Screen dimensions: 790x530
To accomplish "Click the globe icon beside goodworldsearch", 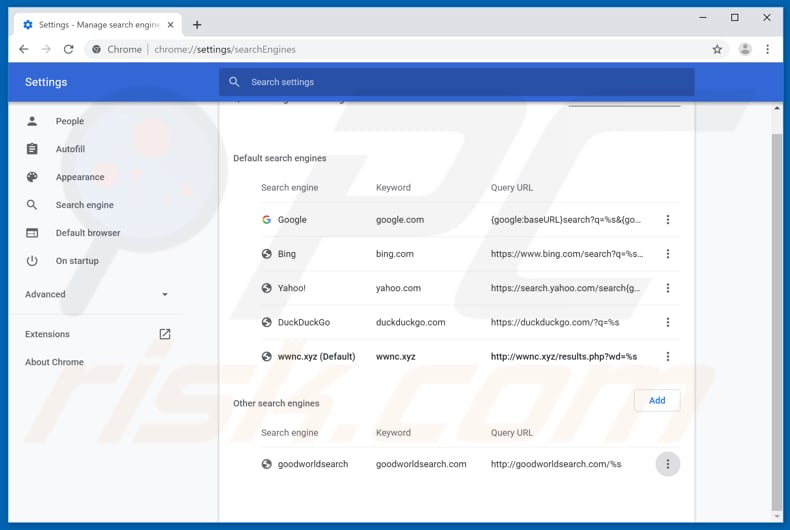I will 267,464.
